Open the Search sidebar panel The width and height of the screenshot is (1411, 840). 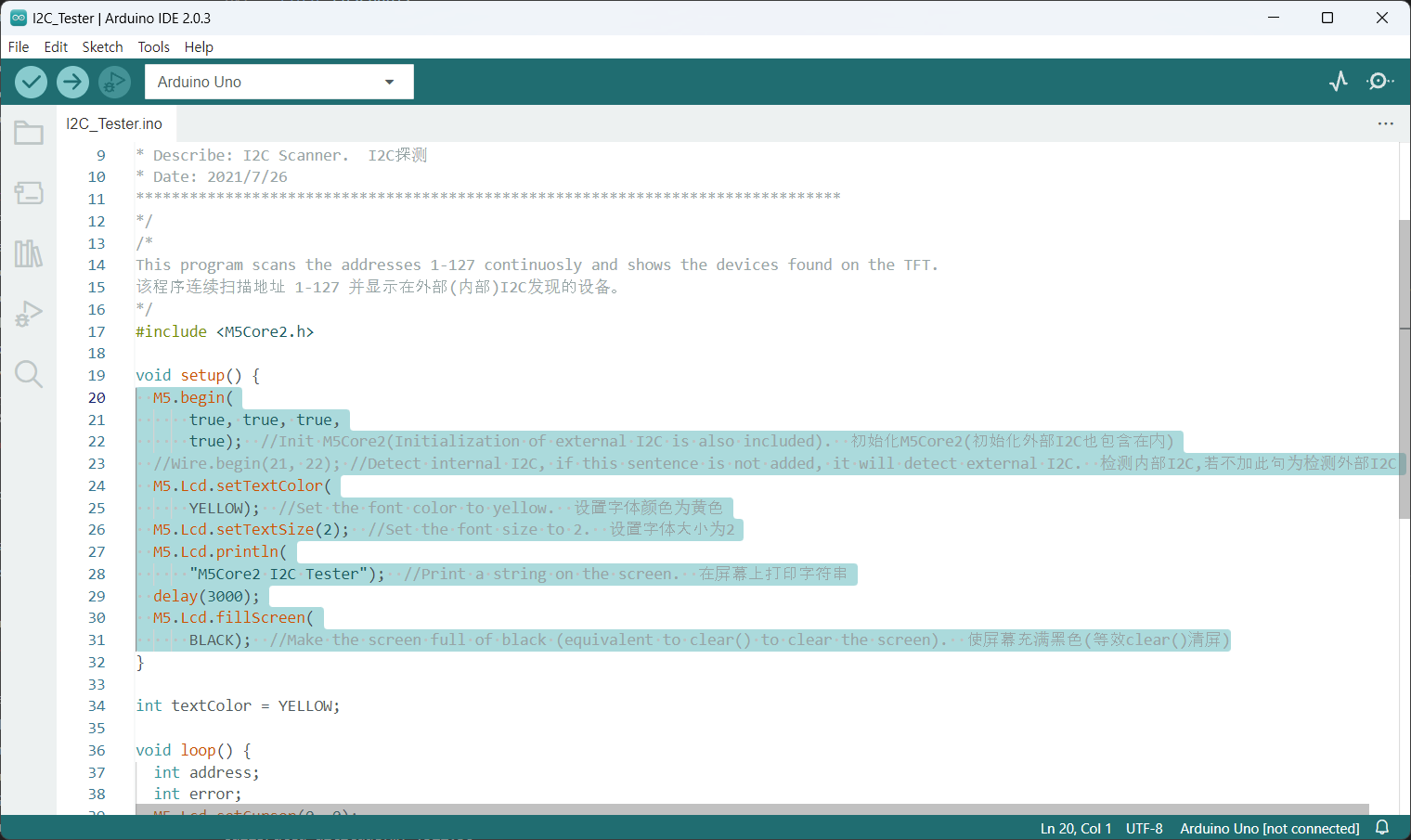click(x=29, y=374)
